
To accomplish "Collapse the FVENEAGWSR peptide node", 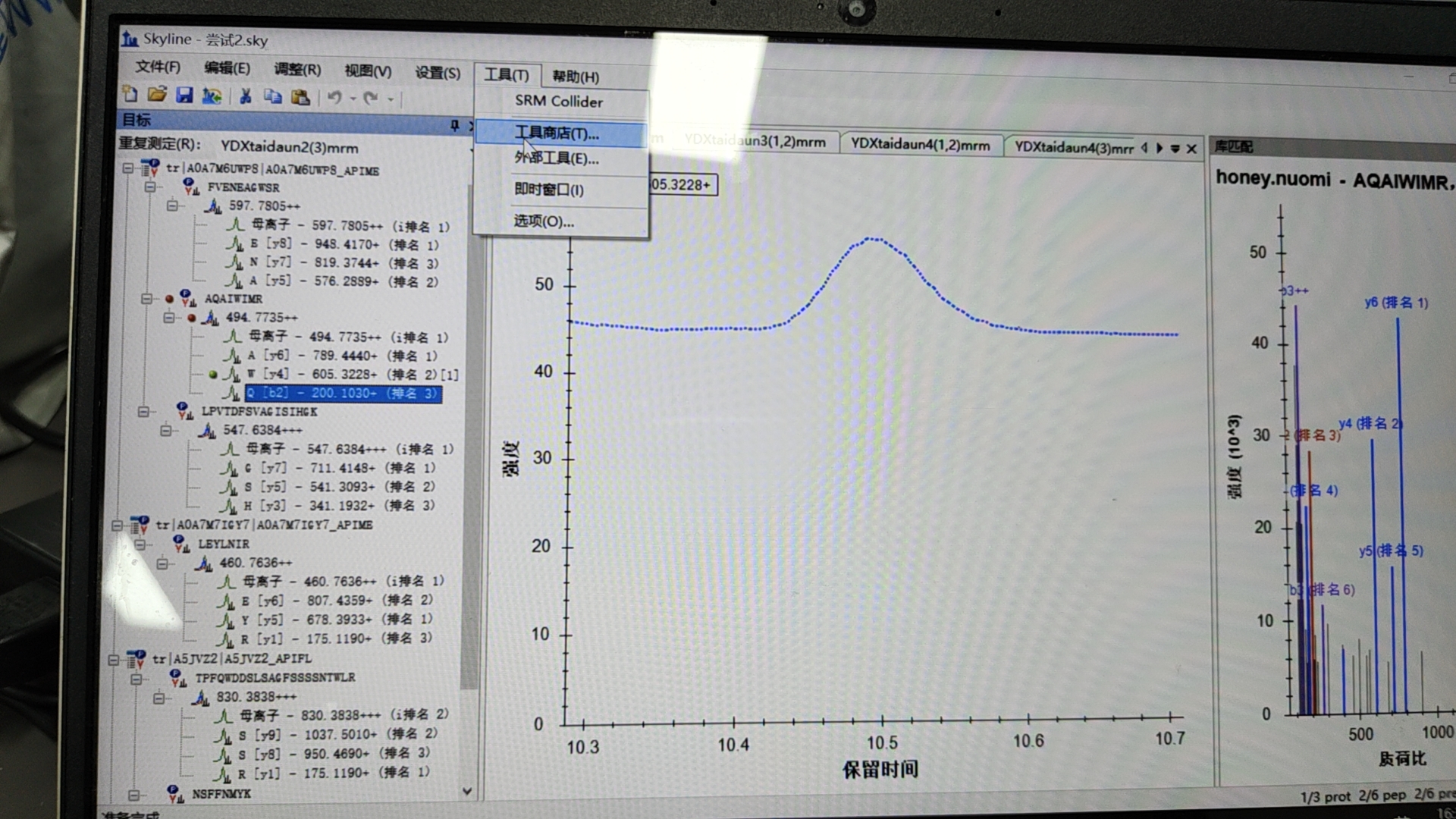I will tap(149, 187).
